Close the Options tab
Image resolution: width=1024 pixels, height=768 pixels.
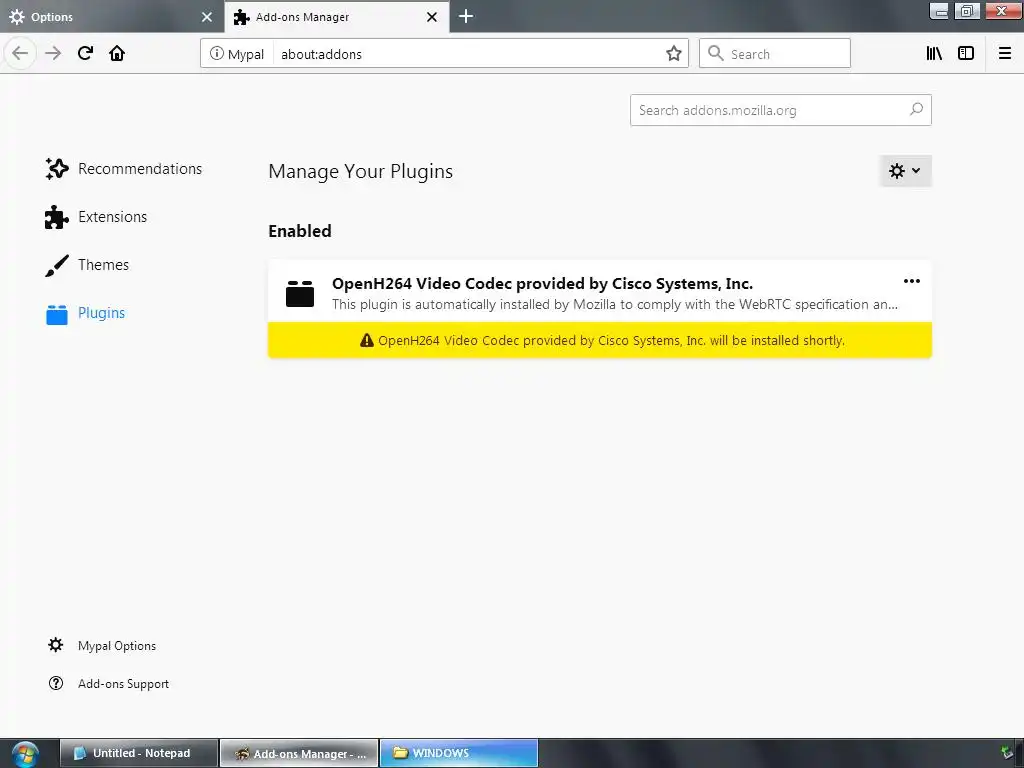pyautogui.click(x=207, y=17)
